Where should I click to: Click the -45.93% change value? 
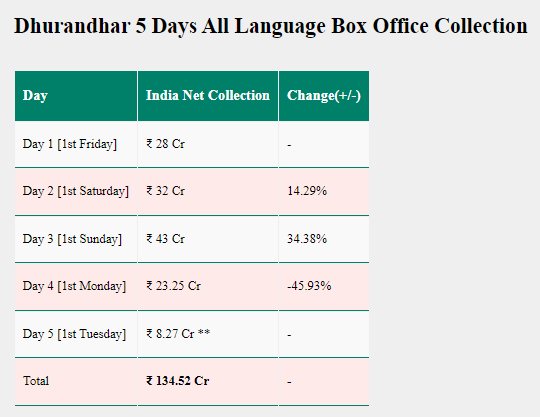[x=309, y=286]
